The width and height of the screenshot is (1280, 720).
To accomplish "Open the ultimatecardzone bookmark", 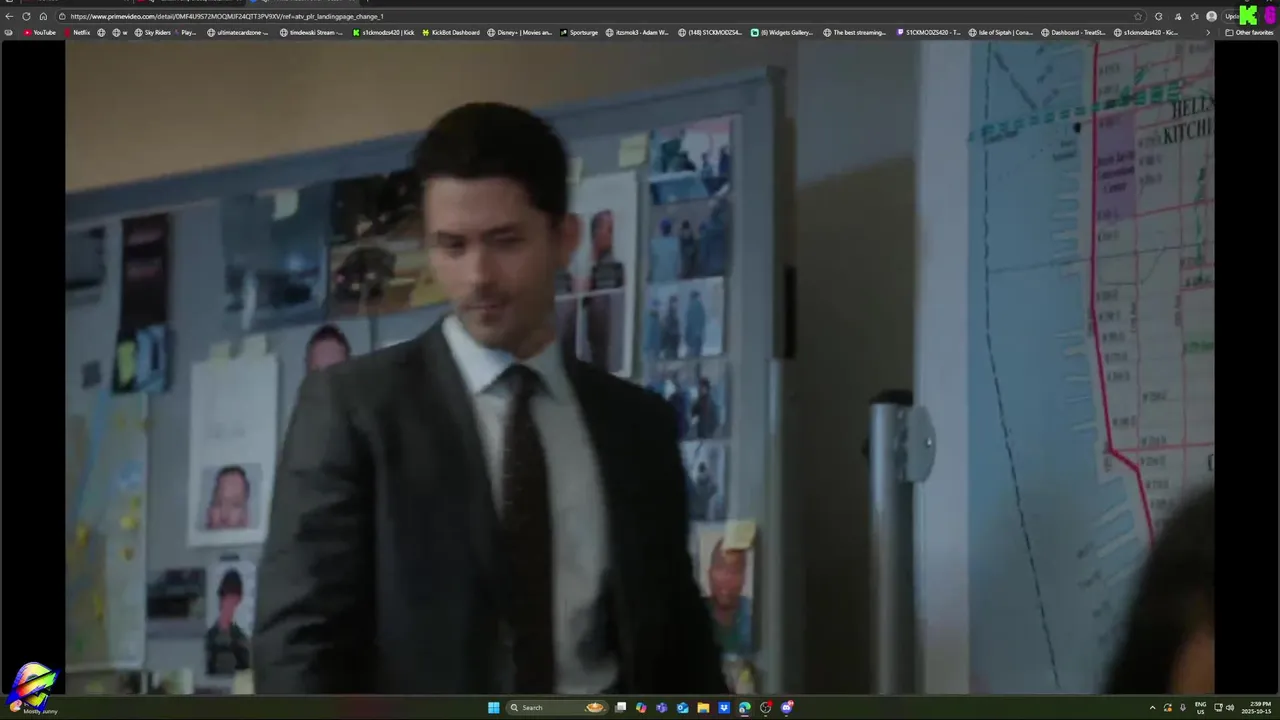I will (x=238, y=32).
